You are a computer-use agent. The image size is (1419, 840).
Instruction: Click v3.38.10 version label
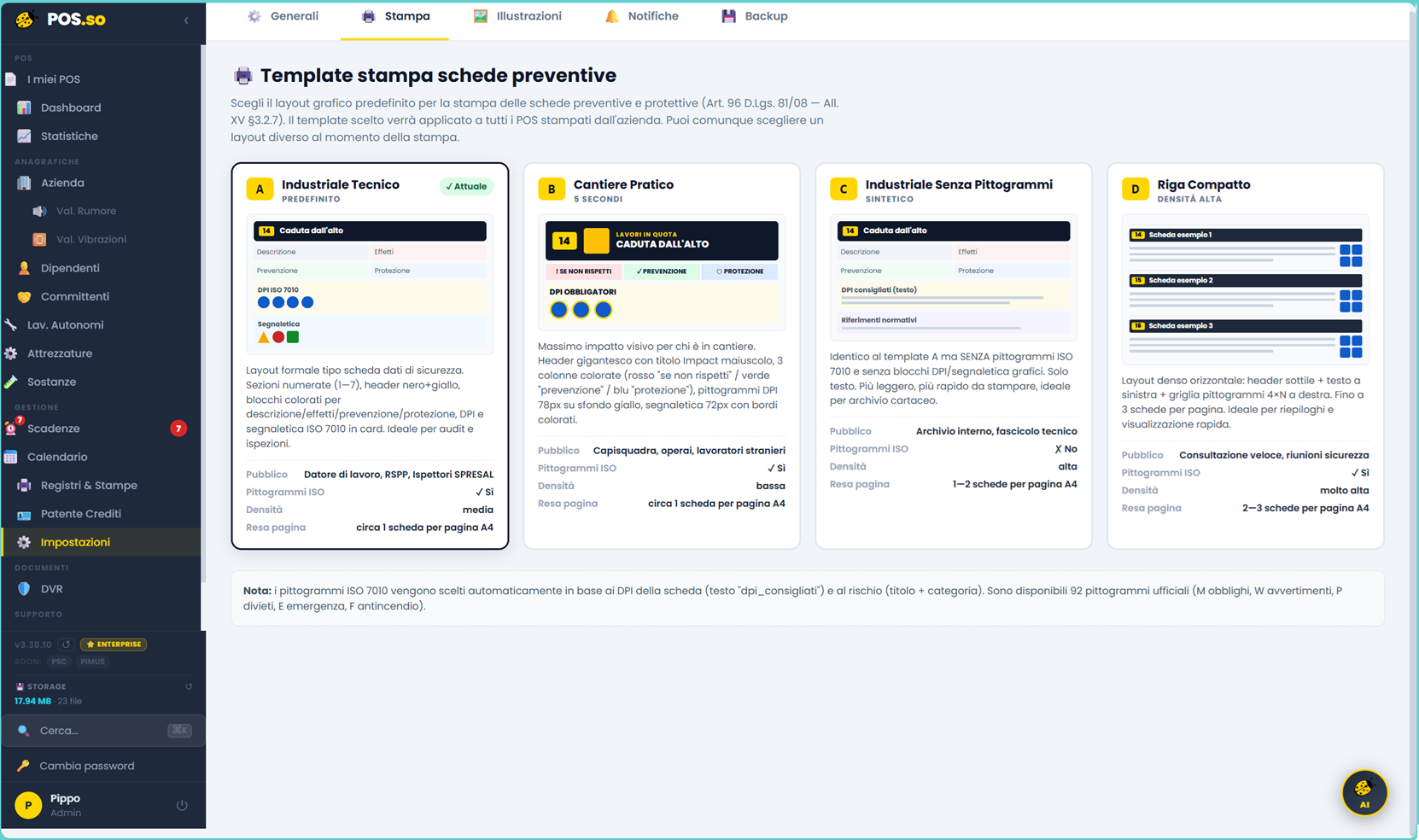click(33, 645)
